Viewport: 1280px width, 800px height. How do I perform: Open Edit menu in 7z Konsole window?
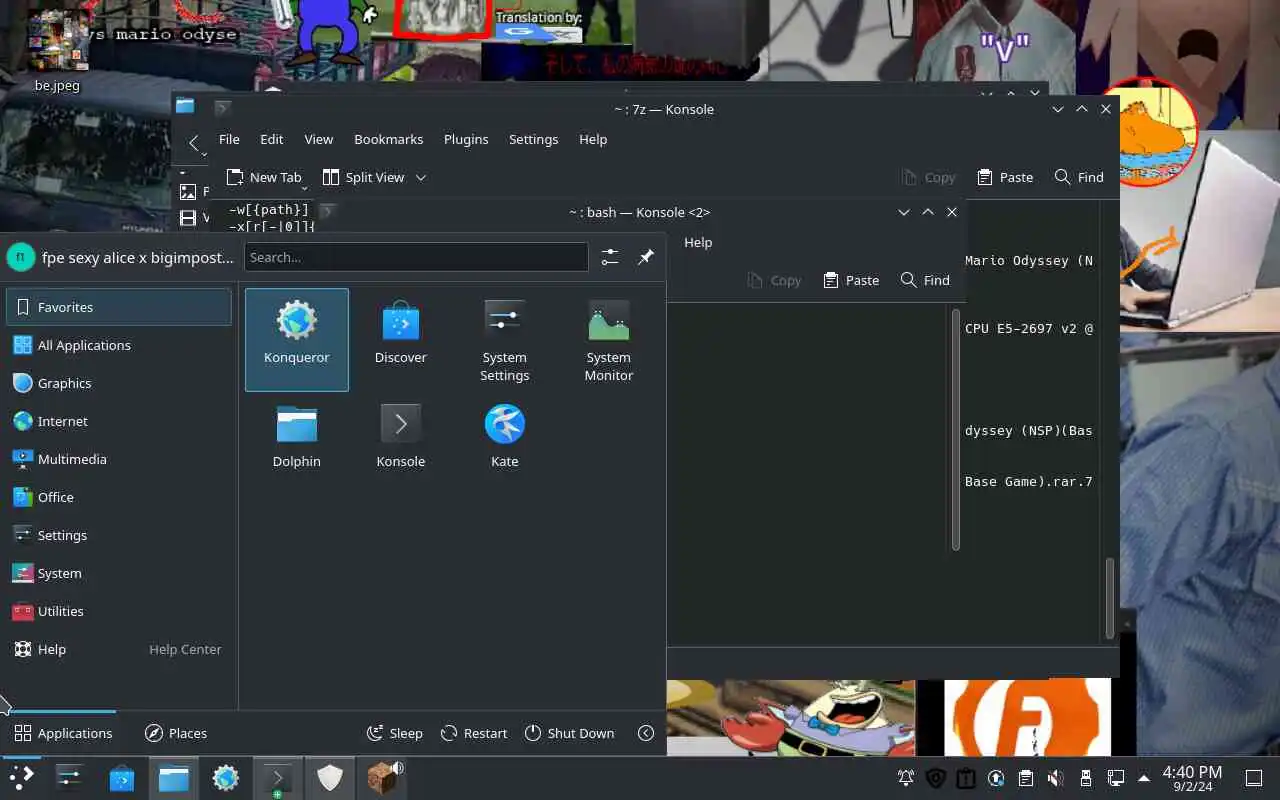click(271, 139)
